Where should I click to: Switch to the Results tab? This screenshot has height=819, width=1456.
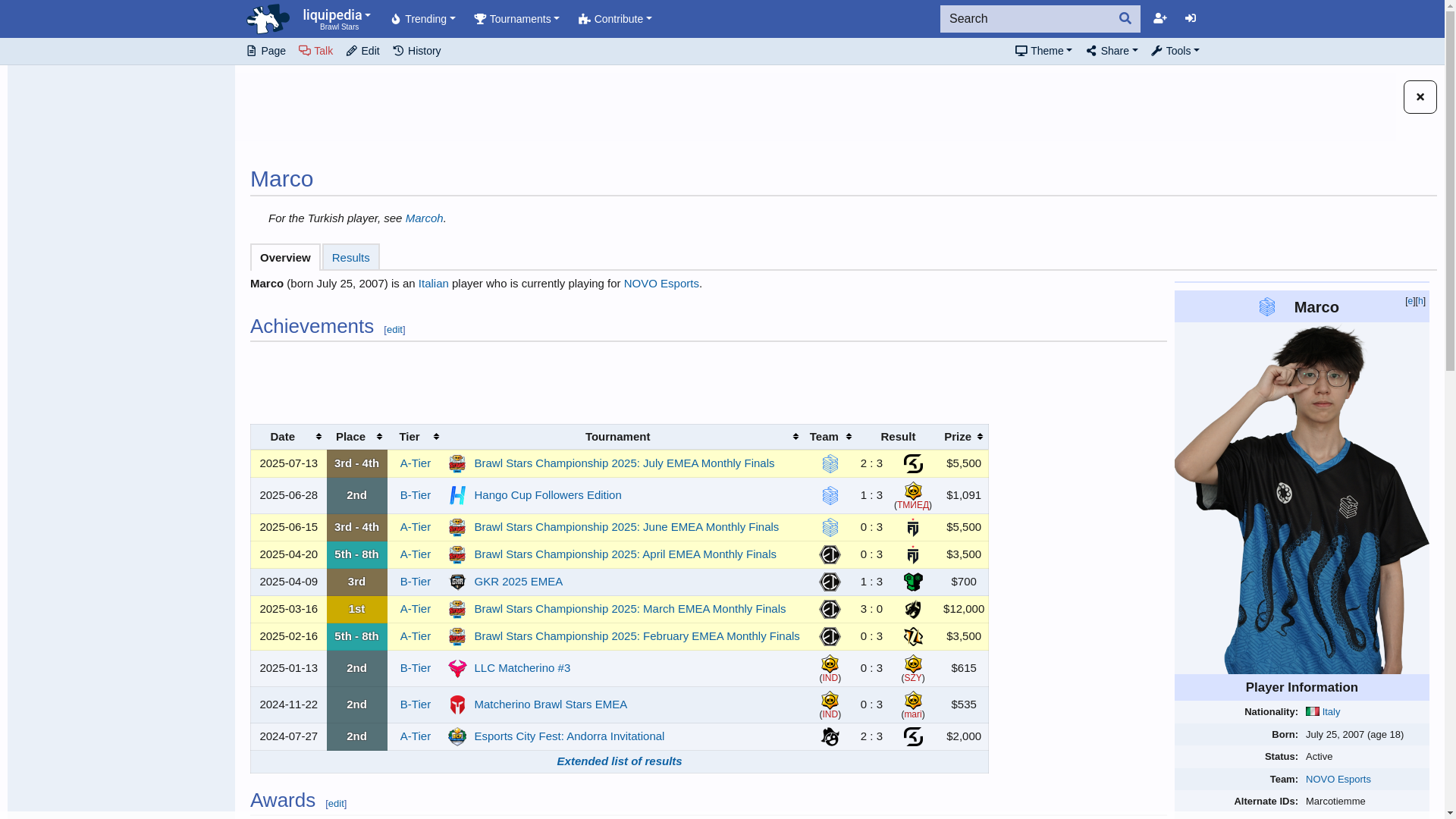point(351,257)
